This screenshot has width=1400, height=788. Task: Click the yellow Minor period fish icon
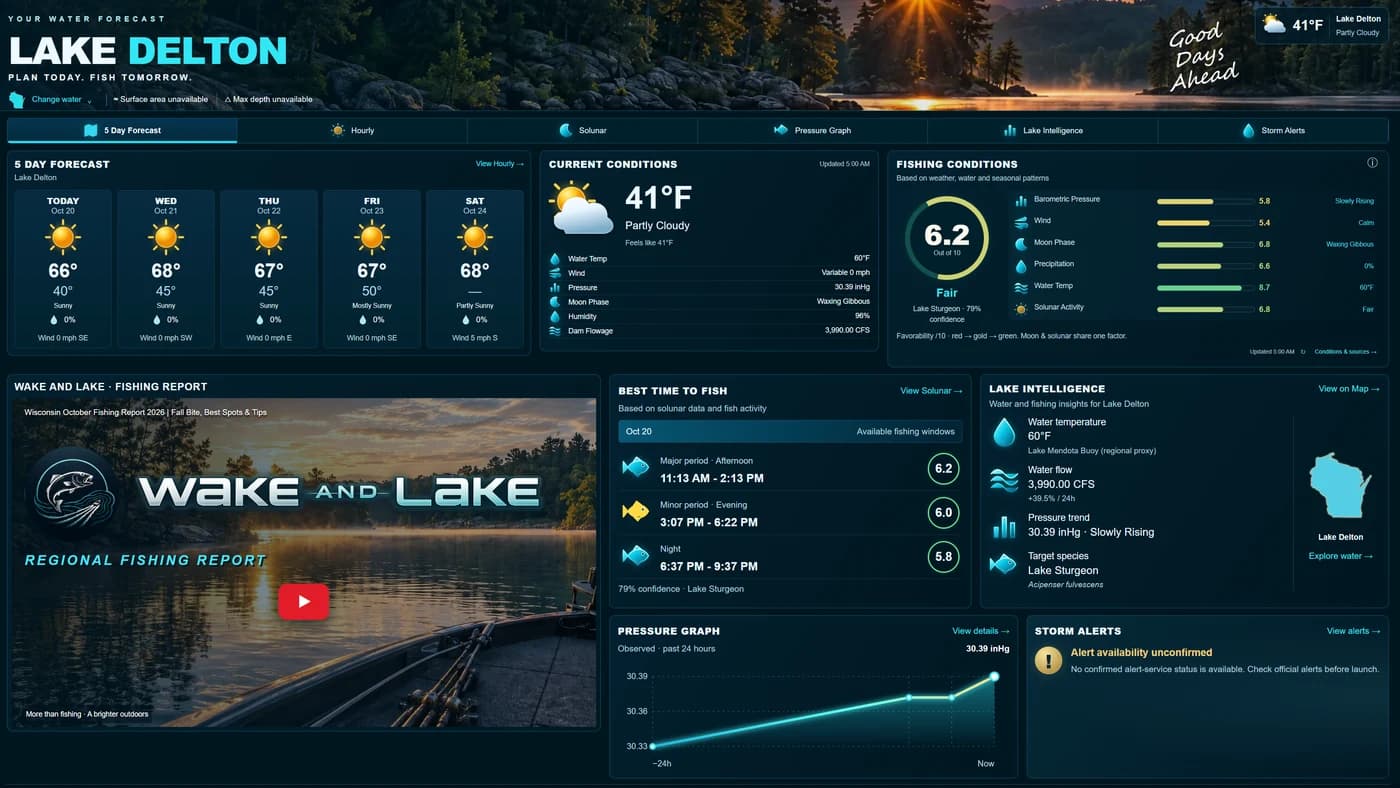[635, 512]
